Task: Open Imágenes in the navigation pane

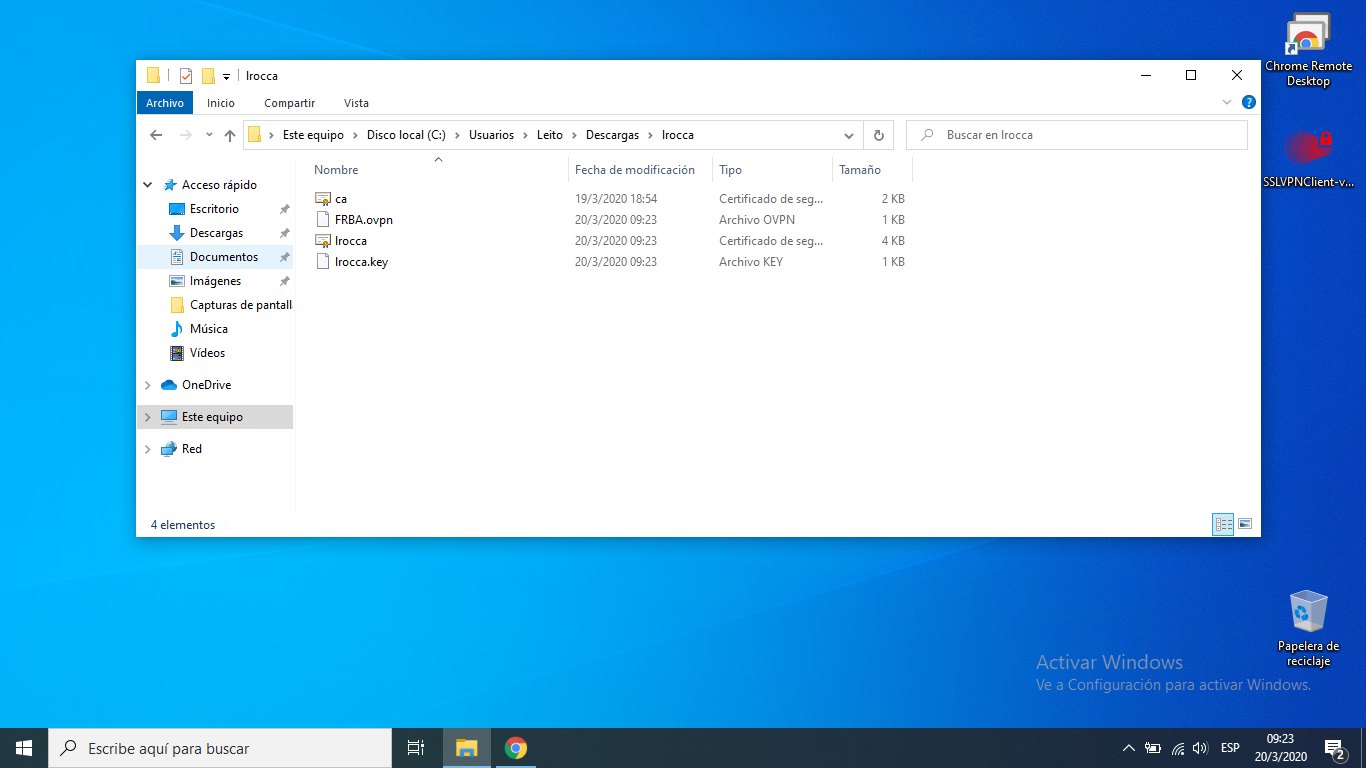Action: [x=215, y=281]
